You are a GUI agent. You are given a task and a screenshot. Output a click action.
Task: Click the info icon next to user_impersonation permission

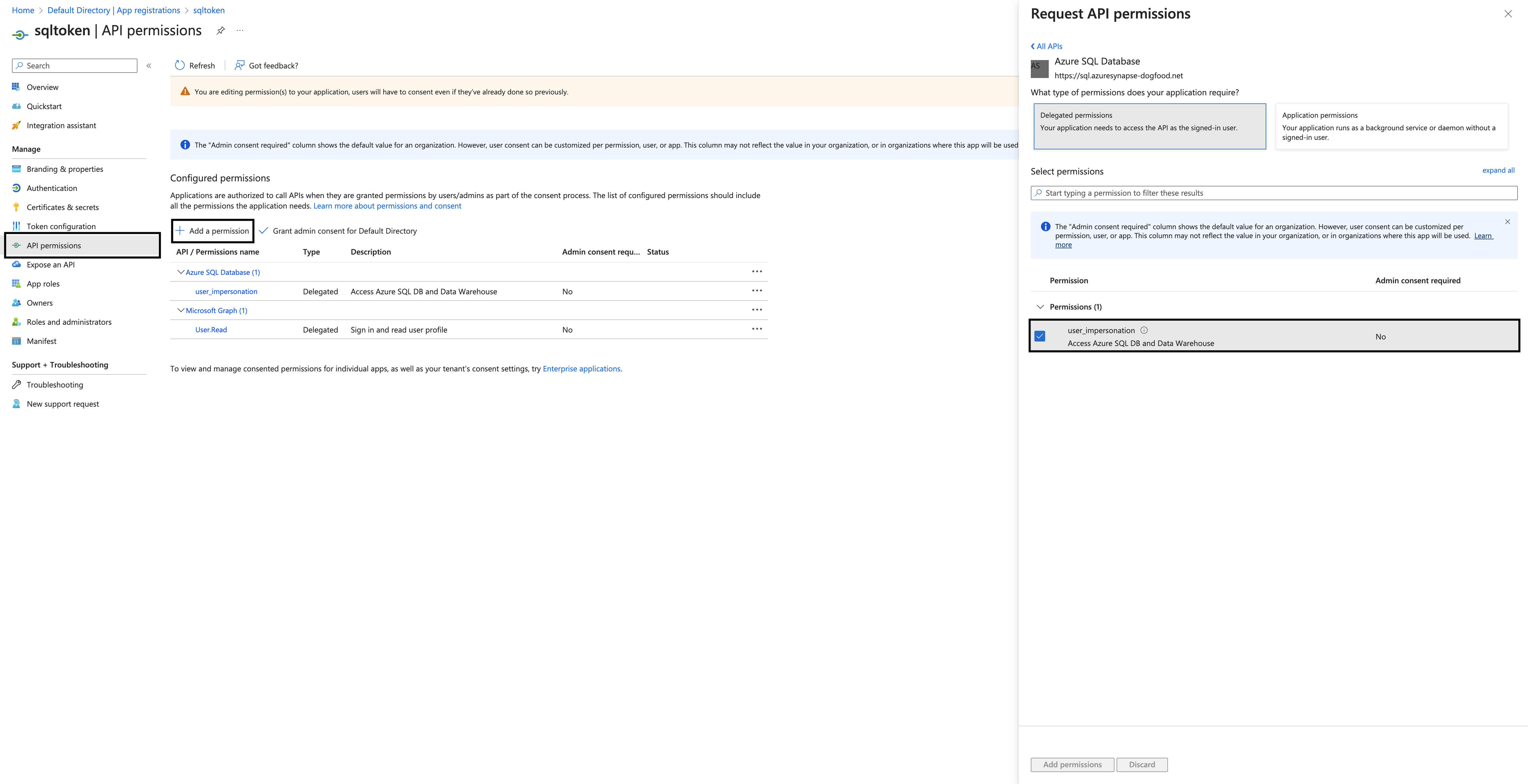[1144, 330]
